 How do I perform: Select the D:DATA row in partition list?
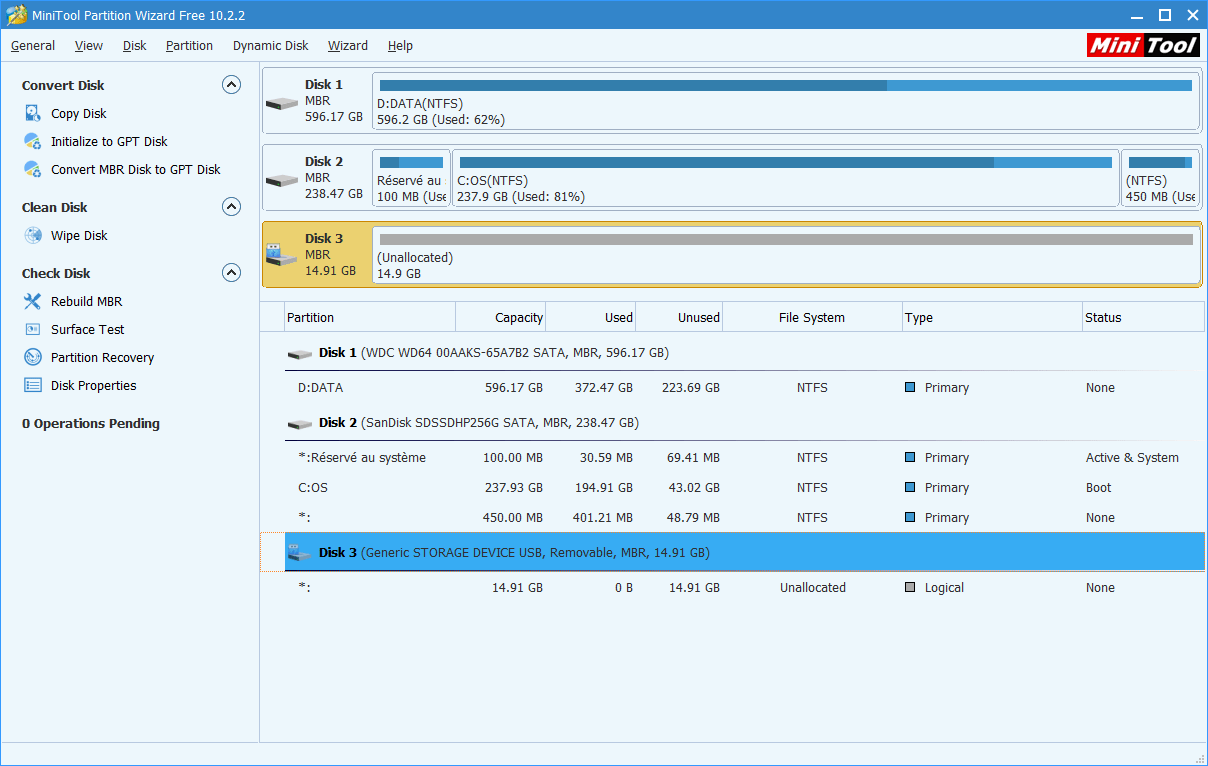(x=744, y=387)
